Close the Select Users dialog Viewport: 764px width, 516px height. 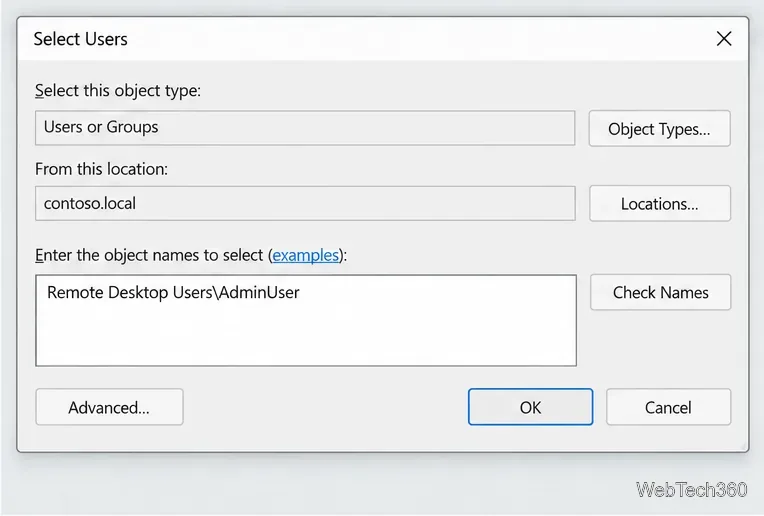pyautogui.click(x=724, y=38)
